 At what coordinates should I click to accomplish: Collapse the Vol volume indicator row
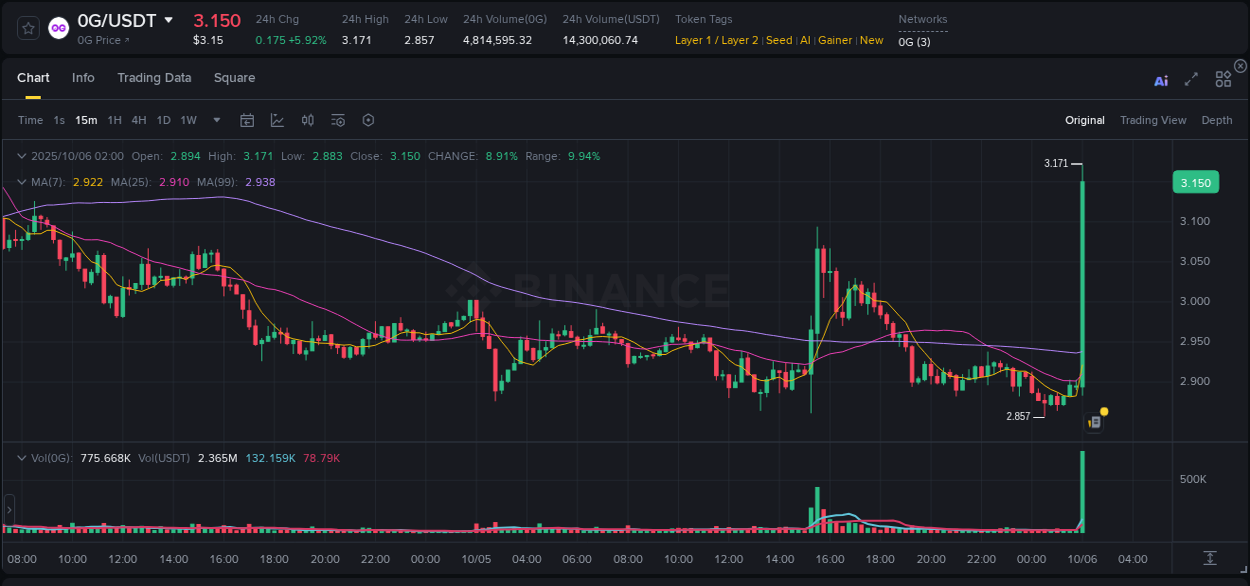tap(22, 457)
